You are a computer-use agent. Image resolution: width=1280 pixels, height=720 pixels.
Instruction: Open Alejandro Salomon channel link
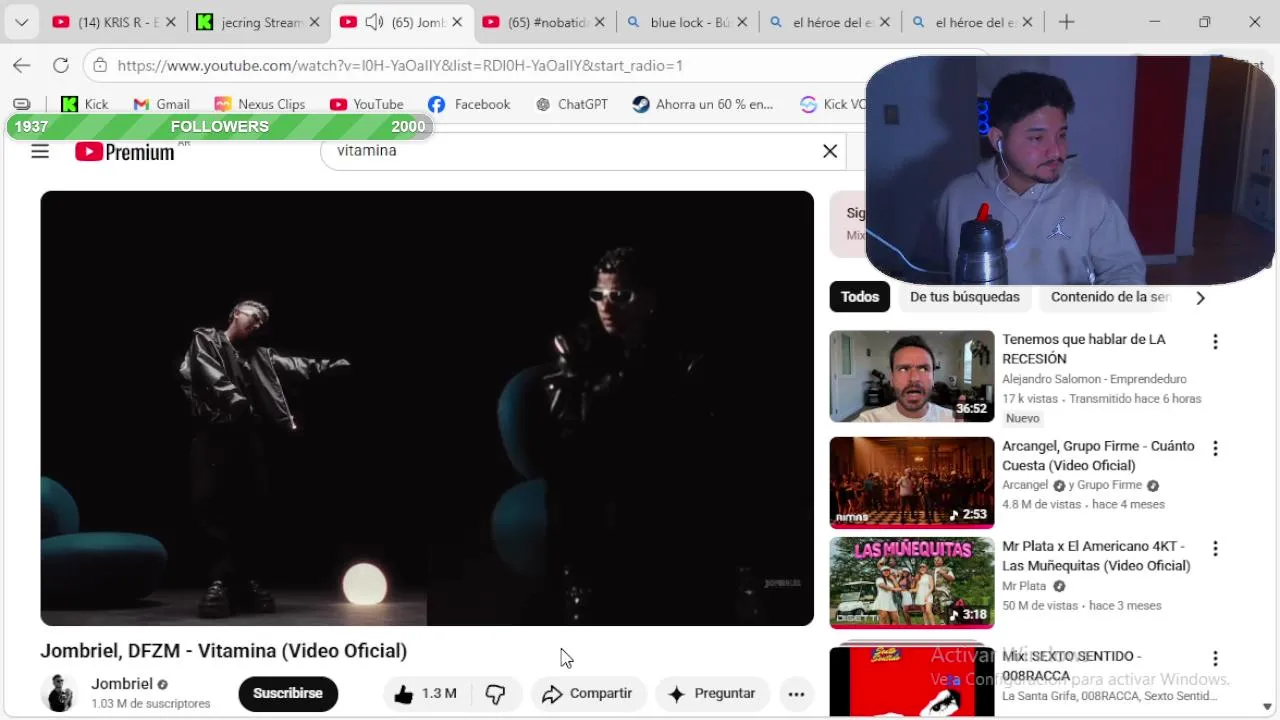click(1094, 379)
